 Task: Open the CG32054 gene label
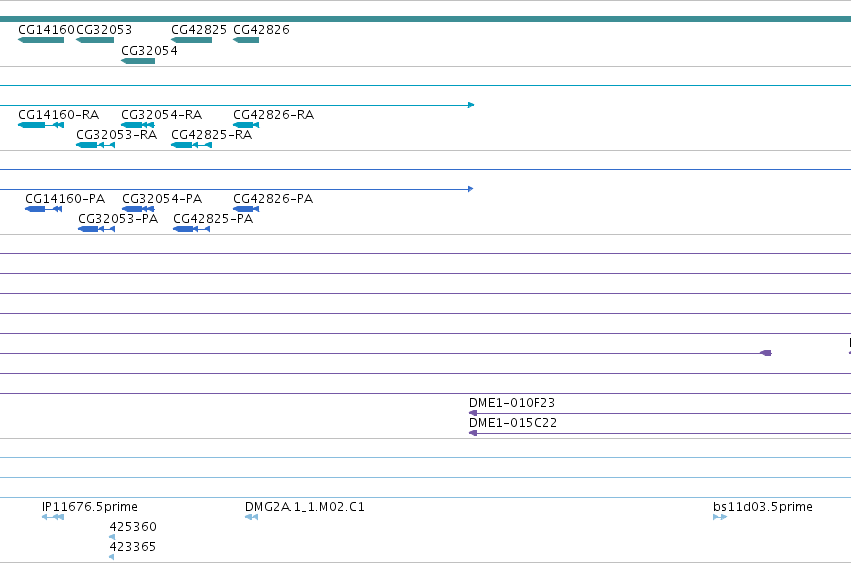(149, 50)
